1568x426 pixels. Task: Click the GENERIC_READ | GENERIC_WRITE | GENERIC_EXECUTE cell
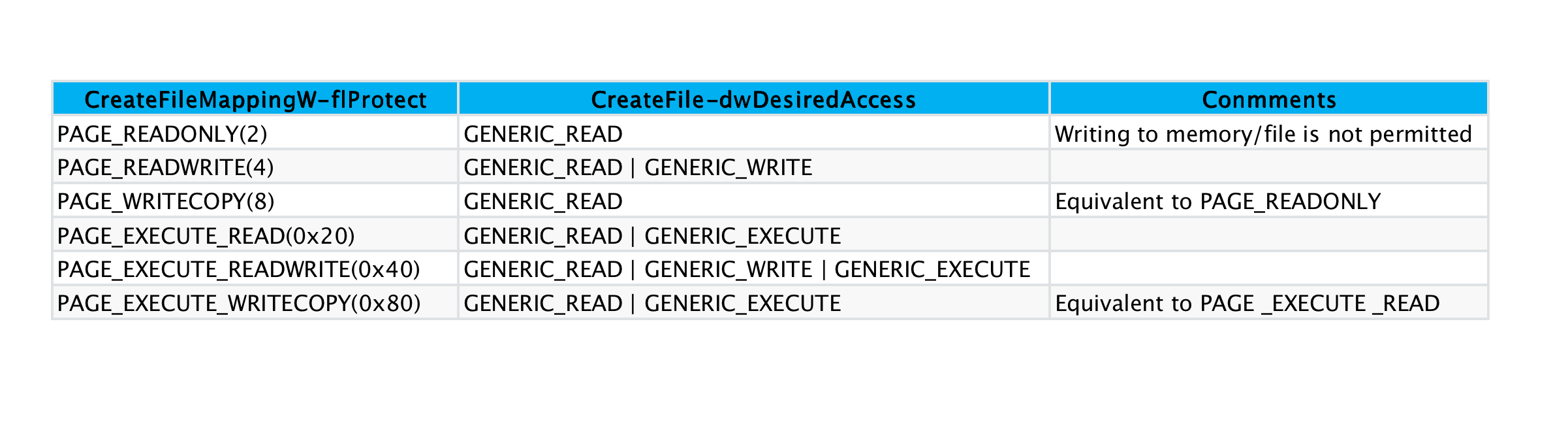(747, 270)
